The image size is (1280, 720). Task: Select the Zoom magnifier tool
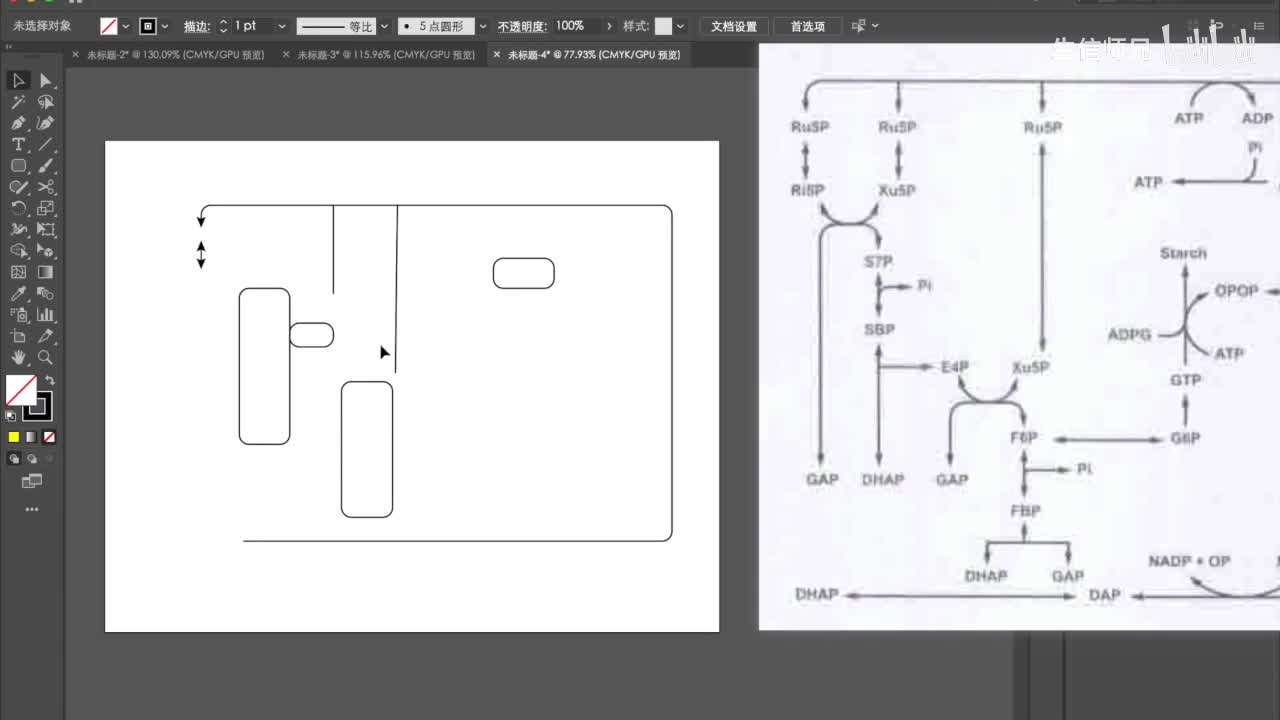[x=46, y=357]
